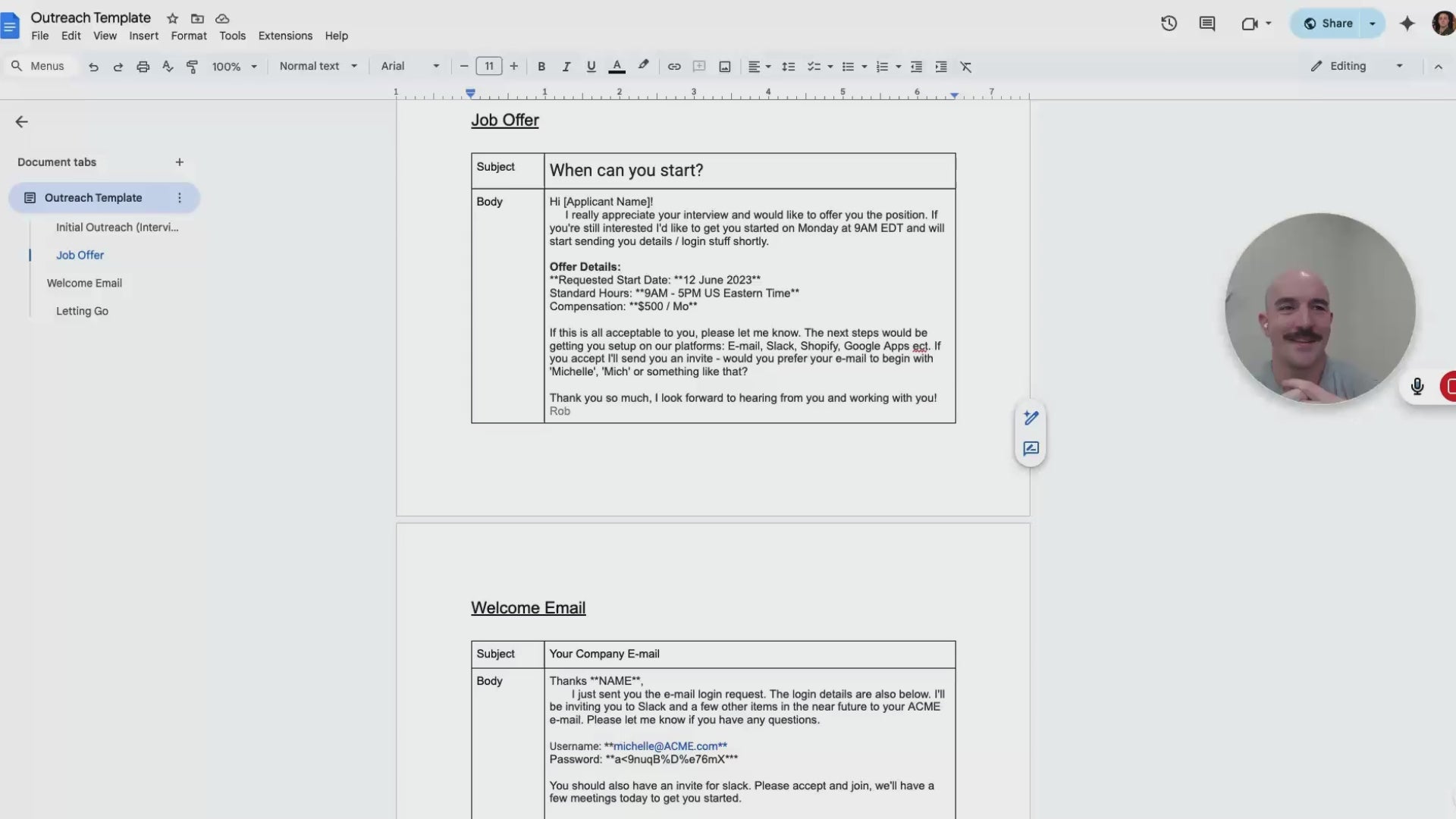Toggle underline formatting
The width and height of the screenshot is (1456, 819).
(x=591, y=67)
